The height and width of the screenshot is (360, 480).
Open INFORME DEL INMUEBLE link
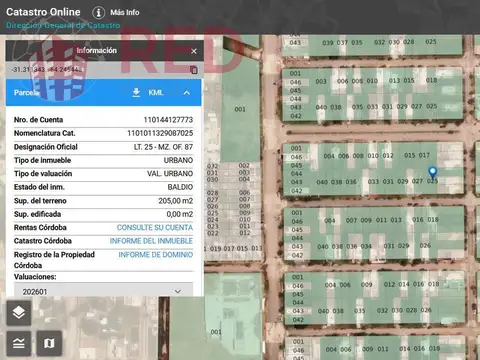[151, 241]
